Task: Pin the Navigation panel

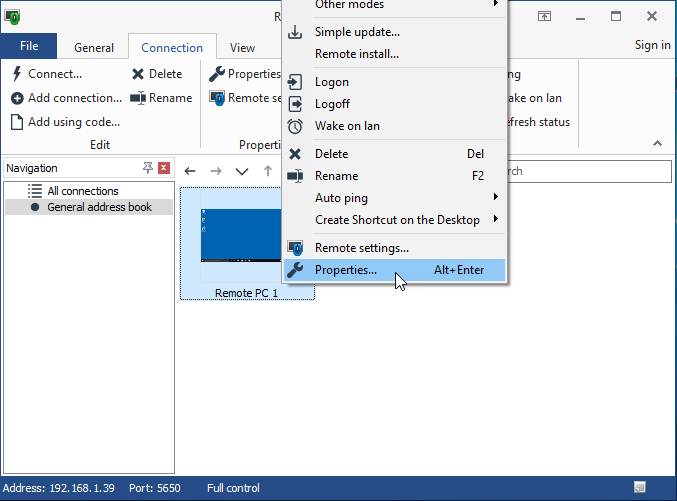Action: coord(148,168)
